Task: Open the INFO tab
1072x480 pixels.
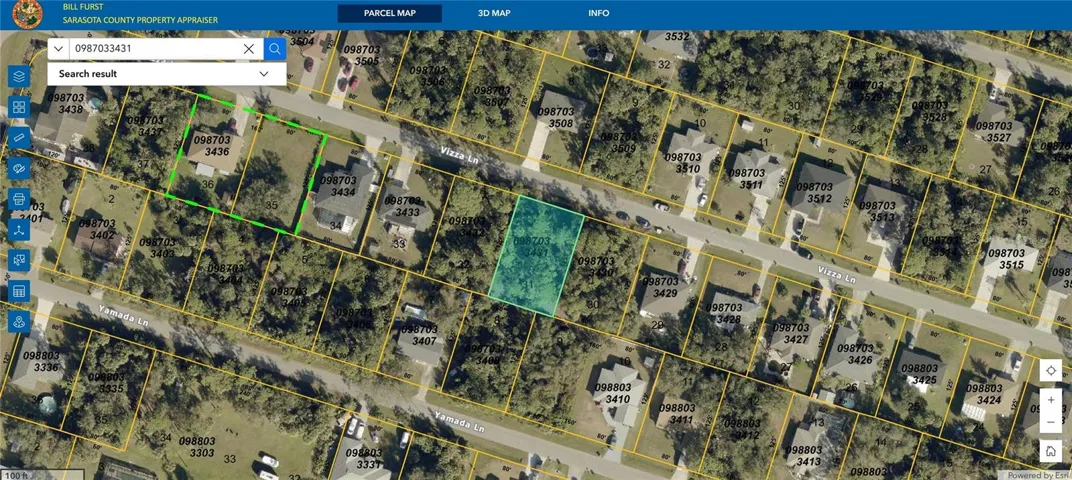Action: [x=598, y=13]
